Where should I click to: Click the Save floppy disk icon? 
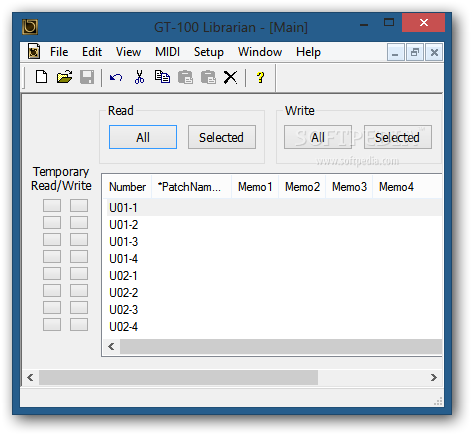click(87, 77)
